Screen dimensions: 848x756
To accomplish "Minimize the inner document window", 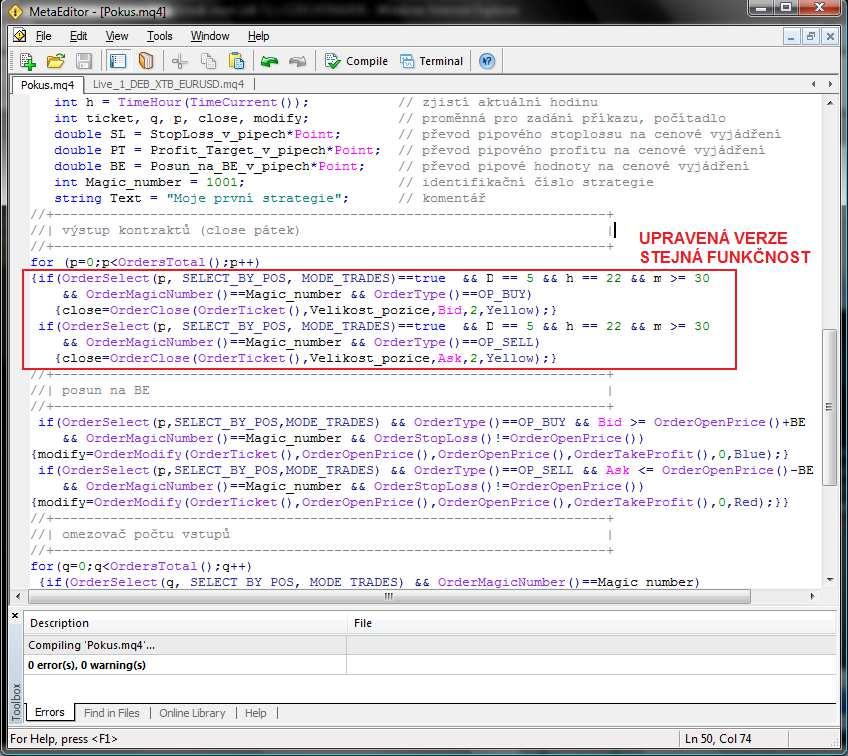I will tap(791, 36).
